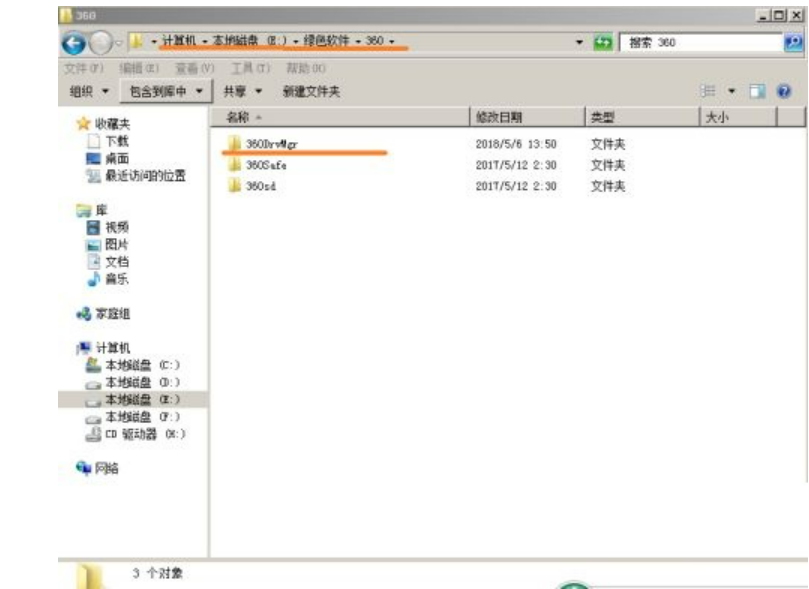The width and height of the screenshot is (809, 589).
Task: Select the 360Safe folder
Action: click(266, 165)
